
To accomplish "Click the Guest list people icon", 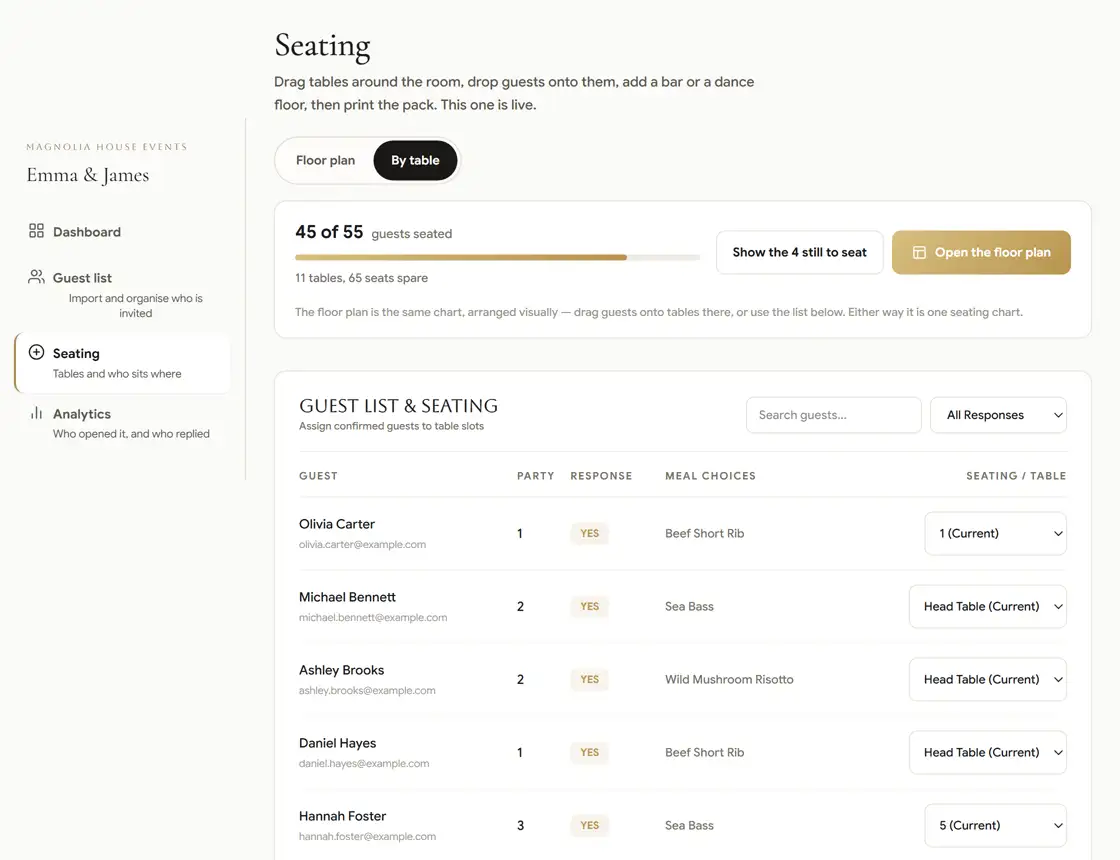I will (36, 276).
